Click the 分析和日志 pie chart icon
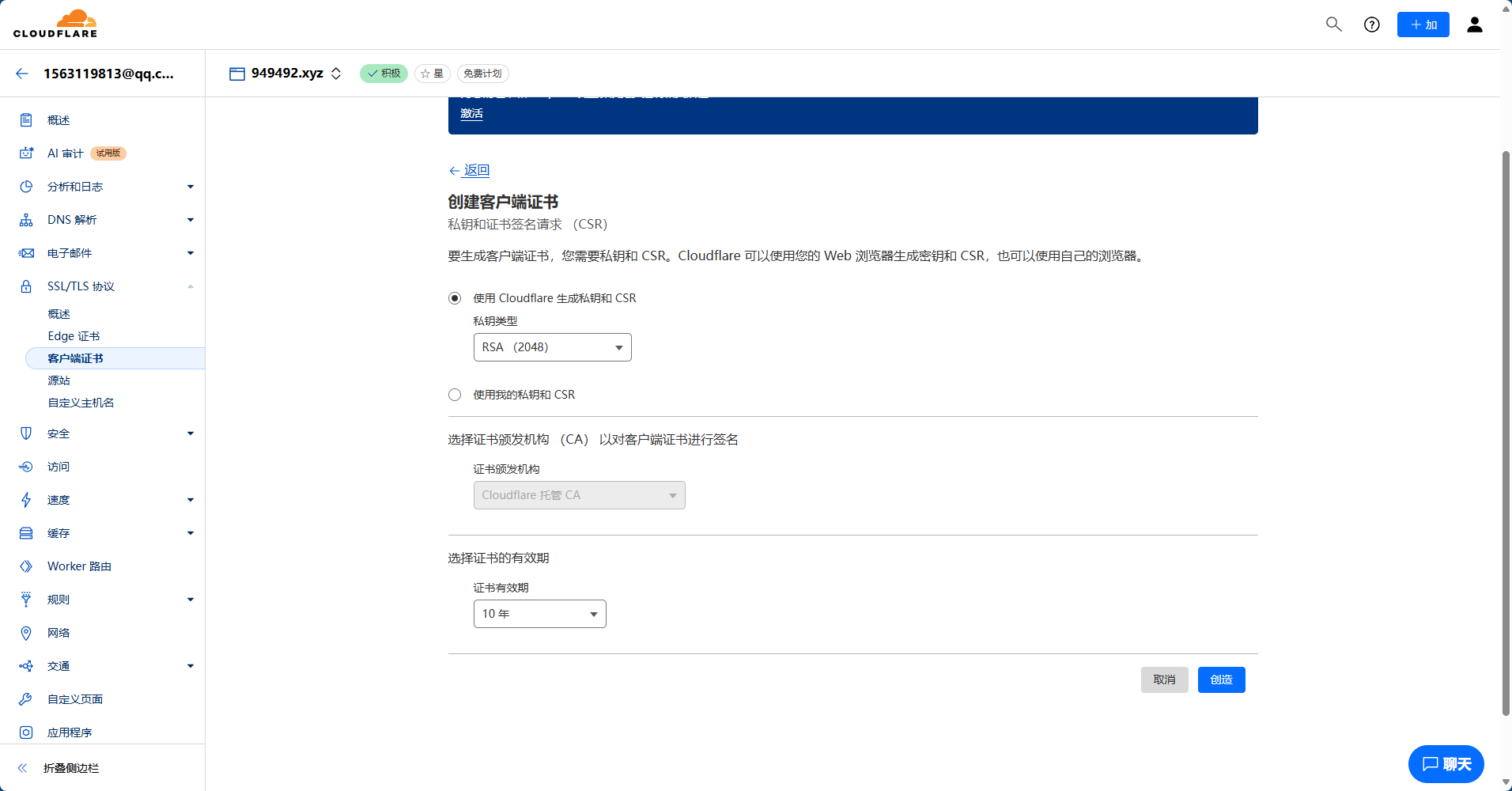The height and width of the screenshot is (791, 1512). pos(26,187)
